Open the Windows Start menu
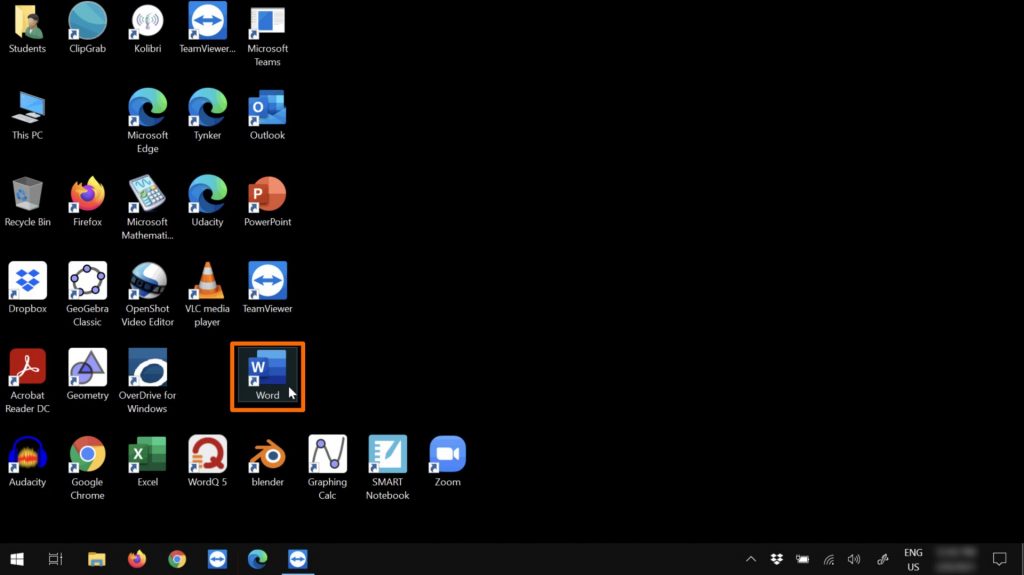Viewport: 1024px width, 575px height. pyautogui.click(x=17, y=559)
